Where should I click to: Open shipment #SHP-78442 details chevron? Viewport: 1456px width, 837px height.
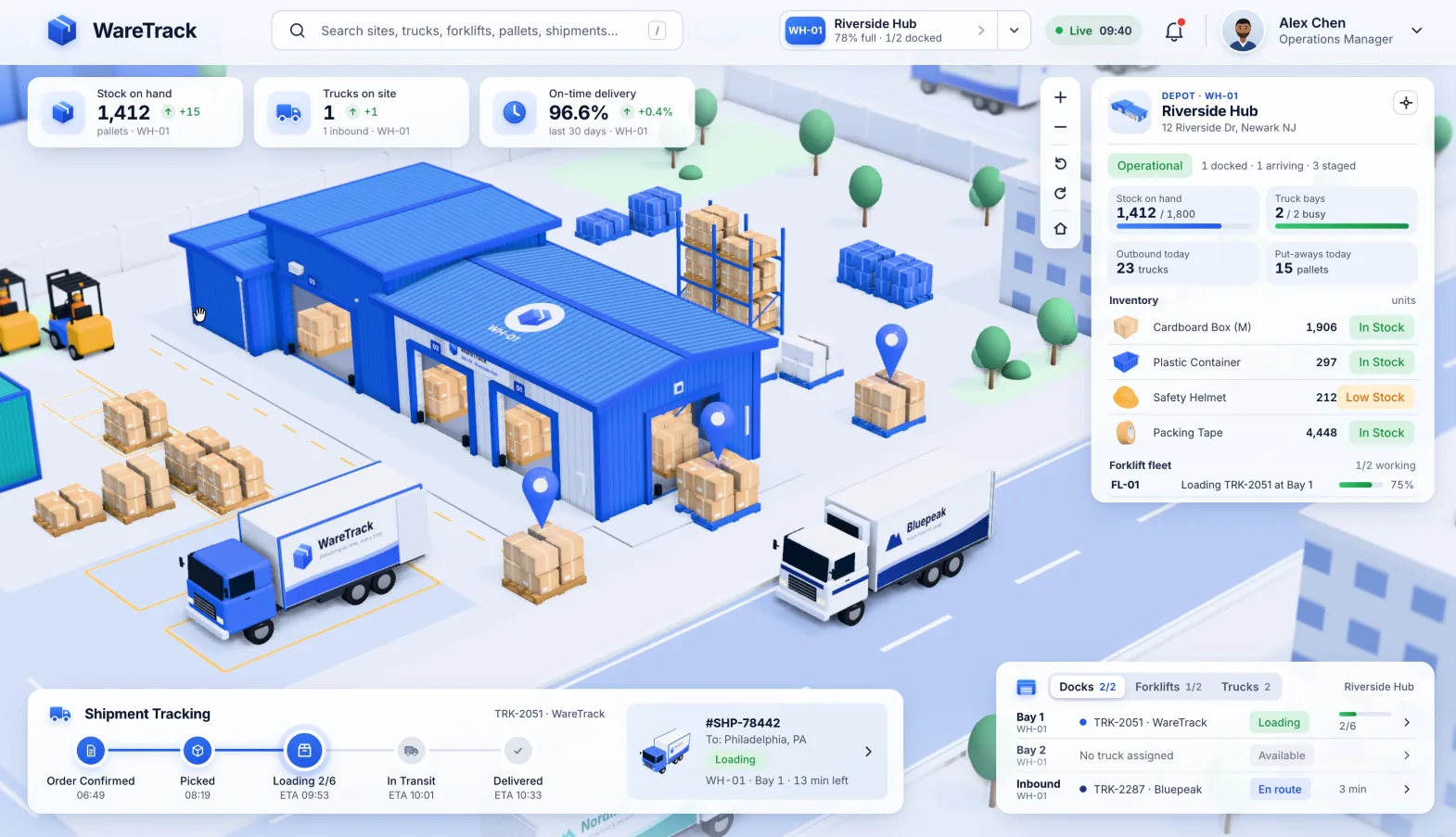[x=868, y=752]
